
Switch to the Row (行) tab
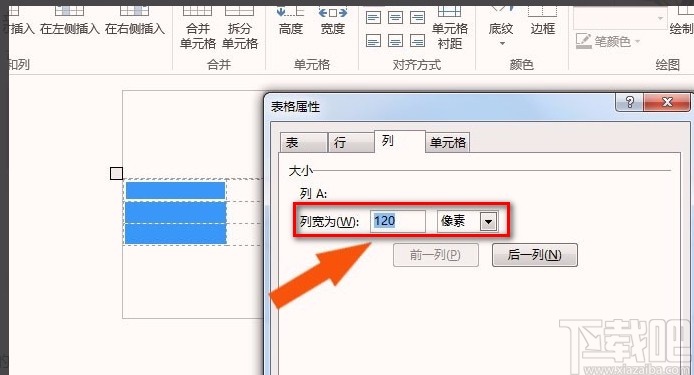tap(351, 143)
